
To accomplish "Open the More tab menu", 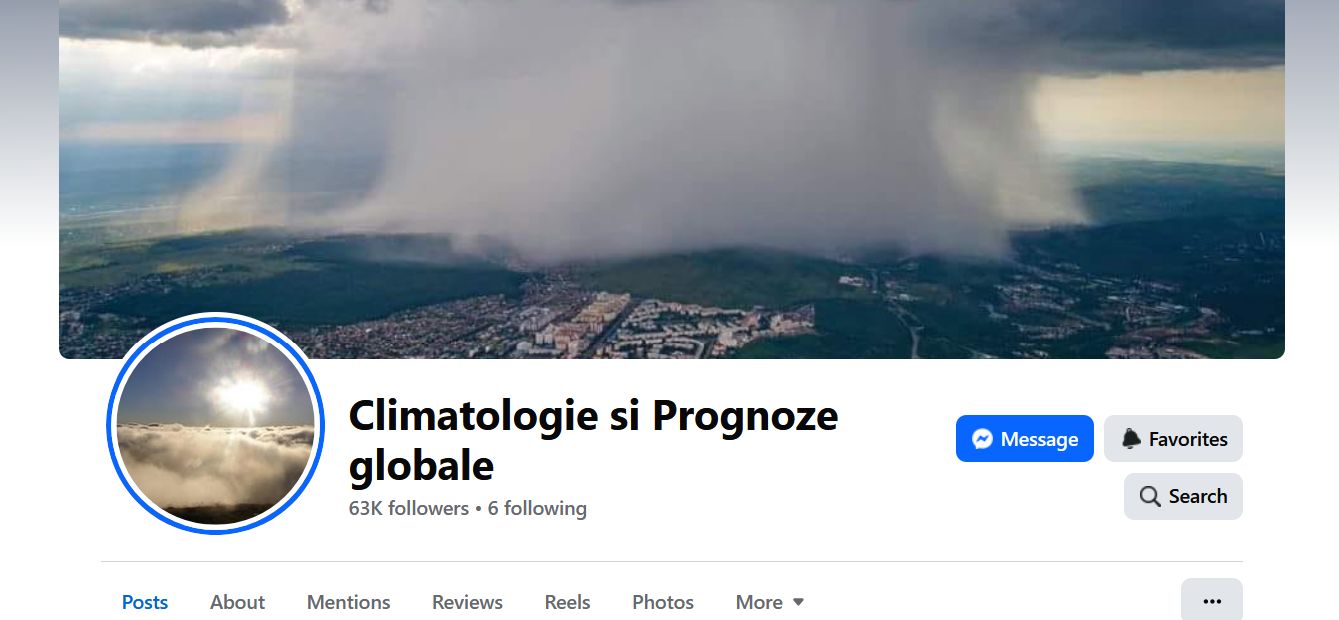I will click(770, 602).
